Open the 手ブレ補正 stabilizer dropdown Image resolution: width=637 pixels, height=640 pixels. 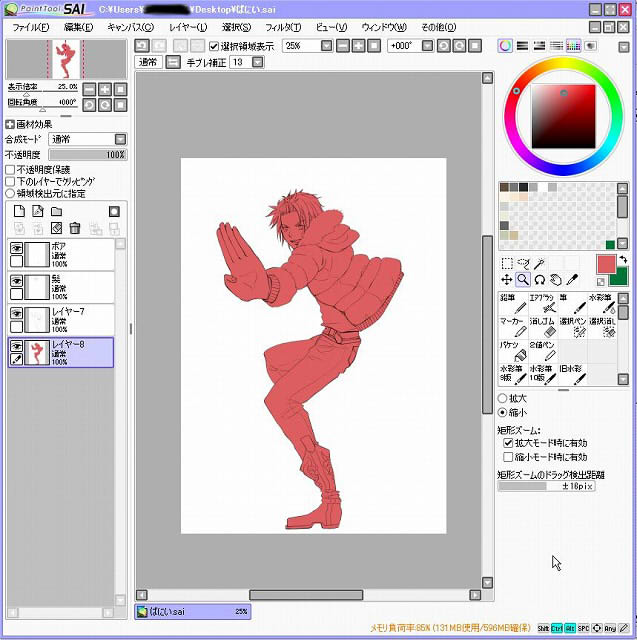click(257, 62)
